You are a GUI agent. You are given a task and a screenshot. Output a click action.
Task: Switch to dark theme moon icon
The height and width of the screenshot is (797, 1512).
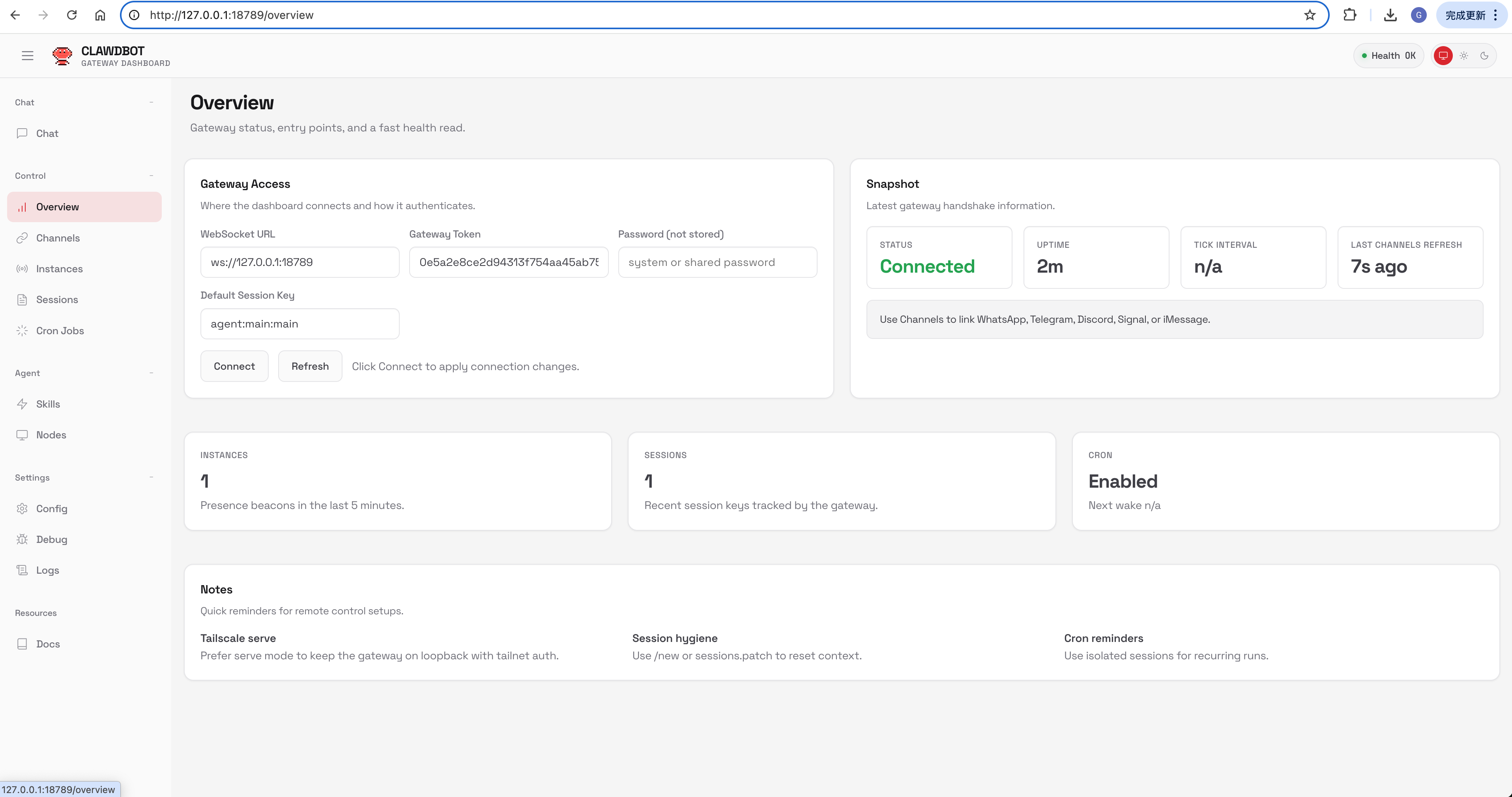[x=1484, y=56]
